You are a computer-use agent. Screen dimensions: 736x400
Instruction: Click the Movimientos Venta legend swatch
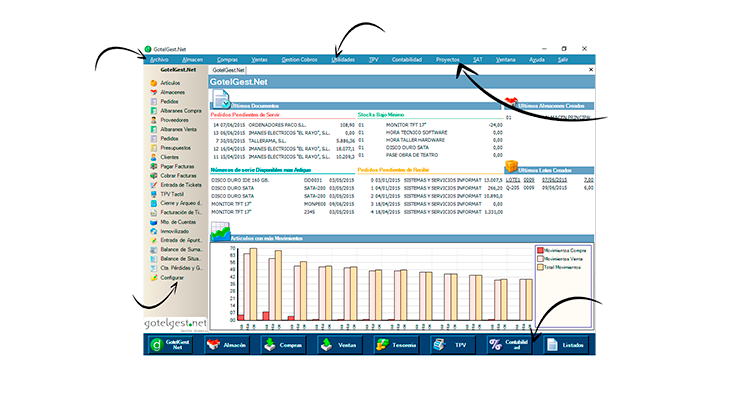click(x=540, y=259)
